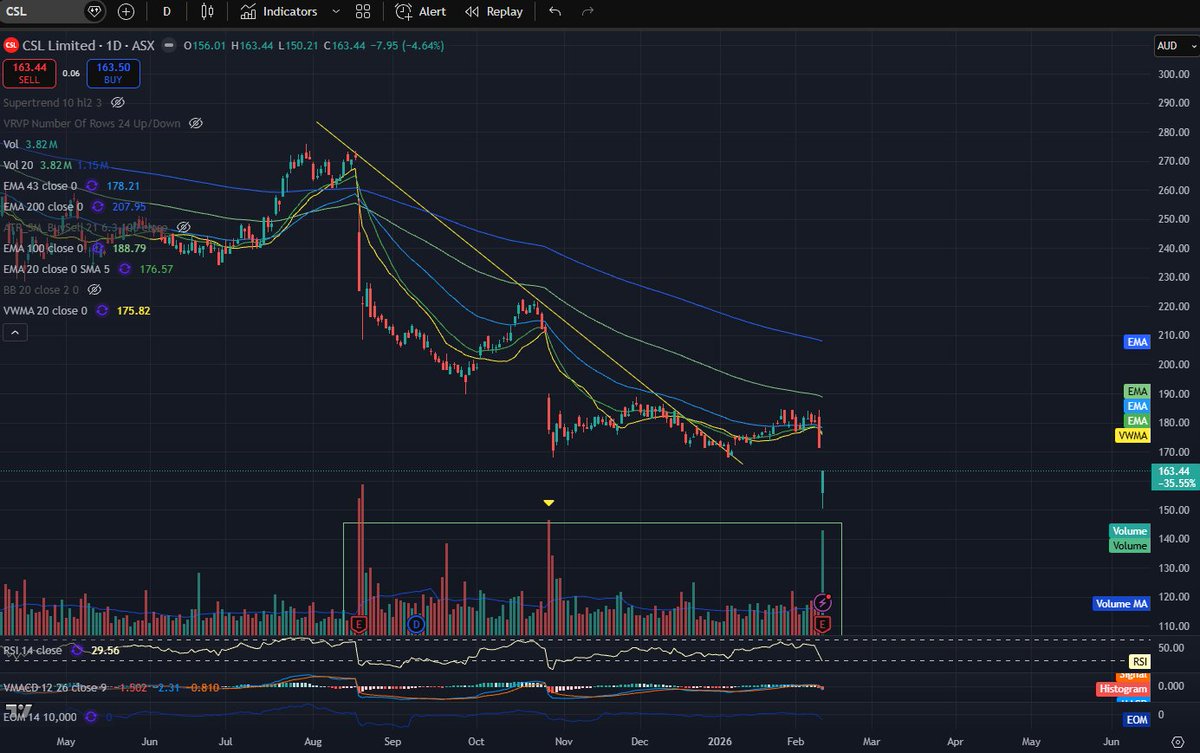Click the blue EMA price scale label
Viewport: 1200px width, 753px height.
pyautogui.click(x=1137, y=342)
